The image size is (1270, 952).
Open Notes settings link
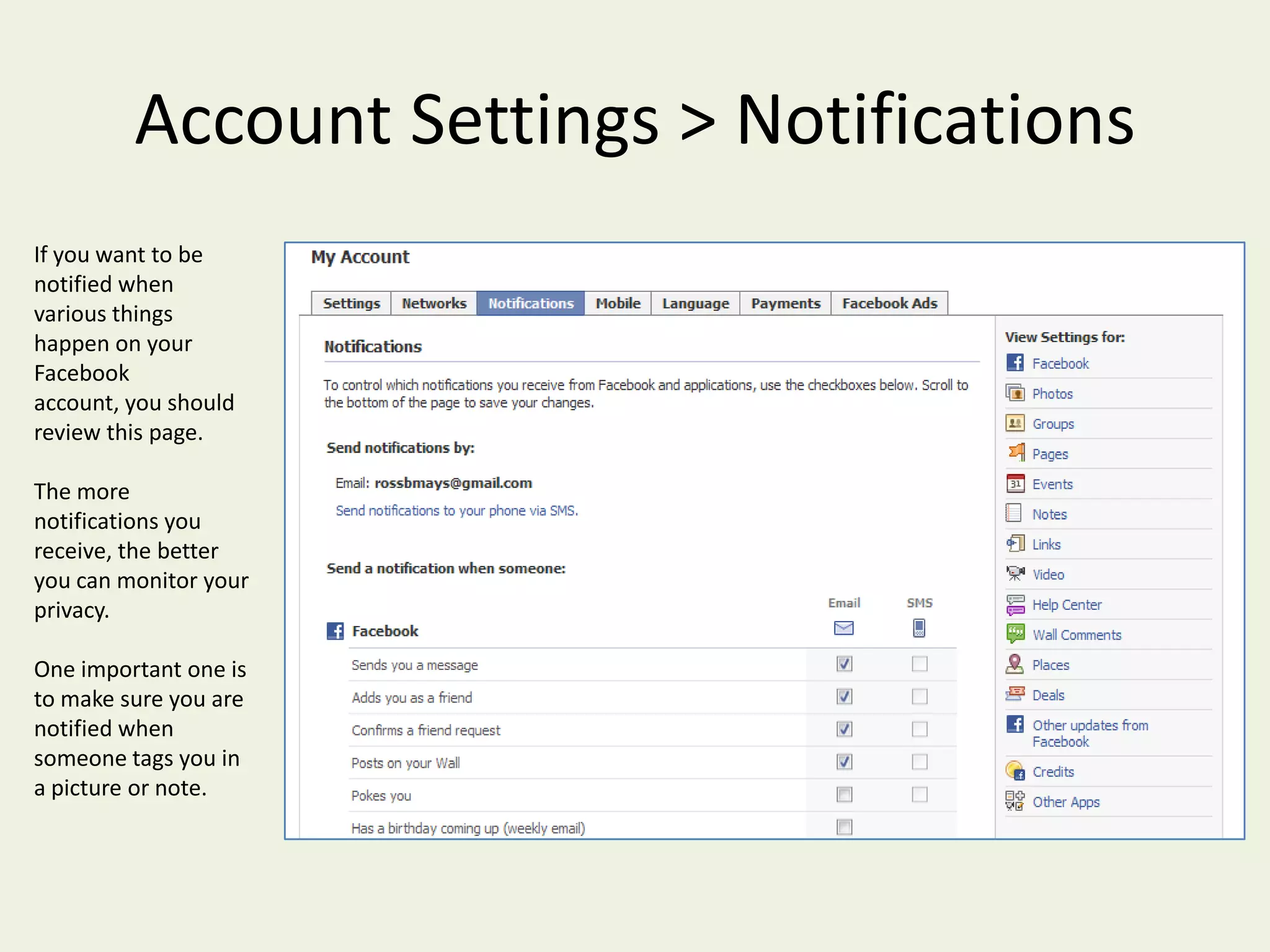(1049, 514)
